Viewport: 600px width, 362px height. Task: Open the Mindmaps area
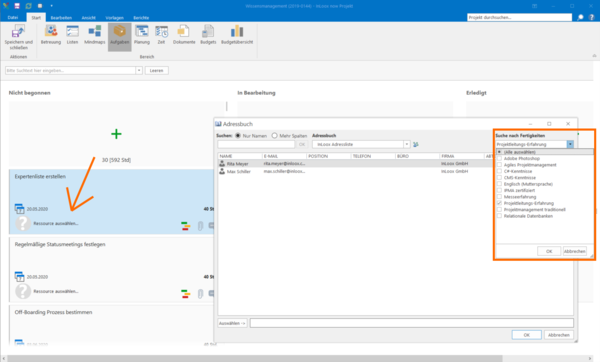95,35
